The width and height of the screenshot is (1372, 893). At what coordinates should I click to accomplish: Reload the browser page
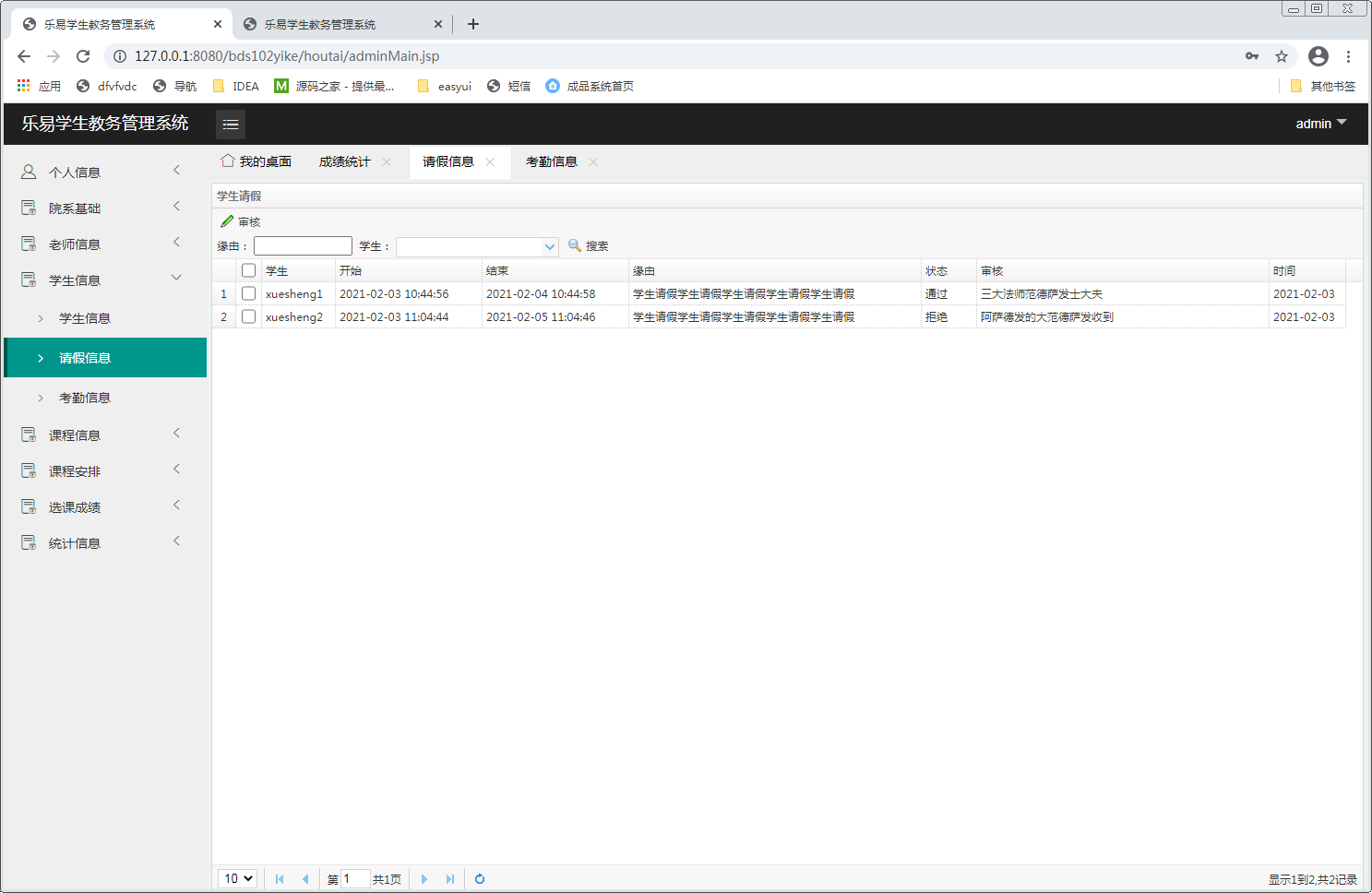pyautogui.click(x=83, y=56)
